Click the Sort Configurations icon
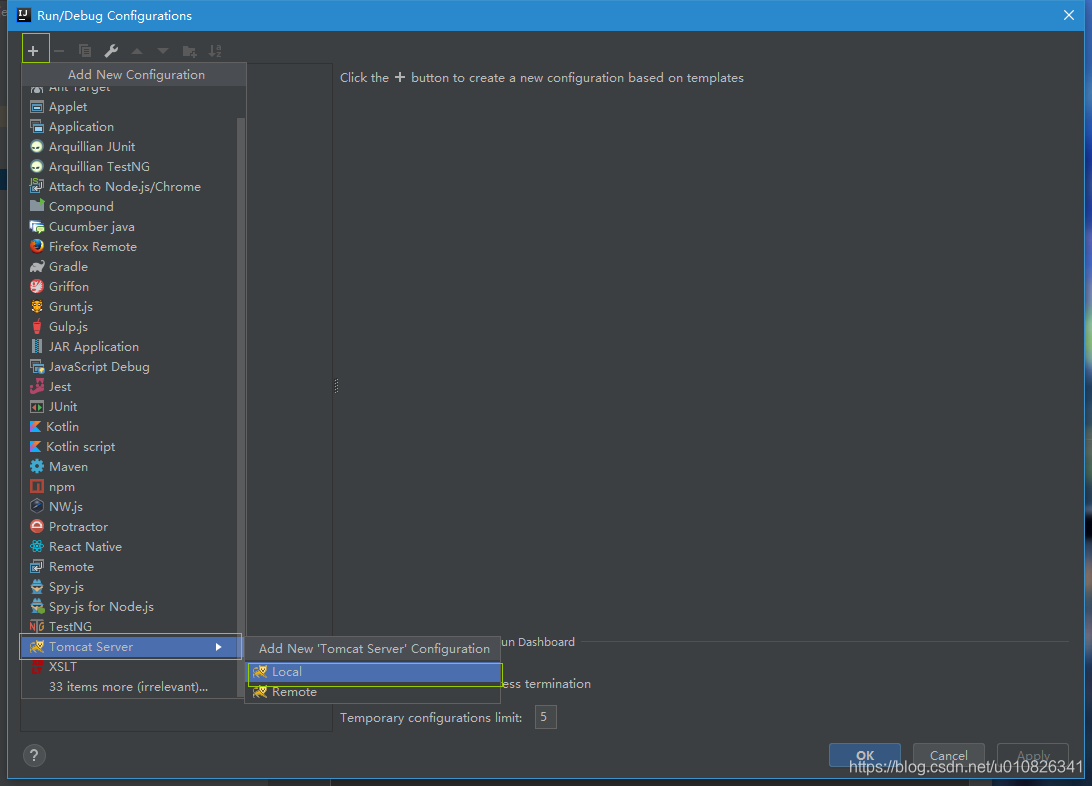This screenshot has width=1092, height=786. 215,51
